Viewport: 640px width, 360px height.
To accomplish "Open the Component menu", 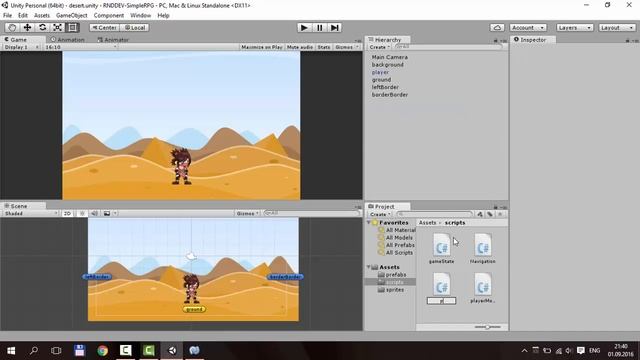I will [x=109, y=16].
